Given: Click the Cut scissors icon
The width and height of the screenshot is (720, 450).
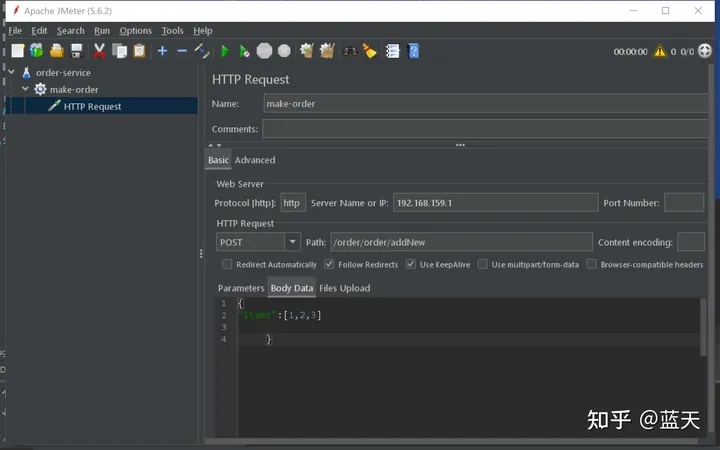Looking at the screenshot, I should 99,51.
